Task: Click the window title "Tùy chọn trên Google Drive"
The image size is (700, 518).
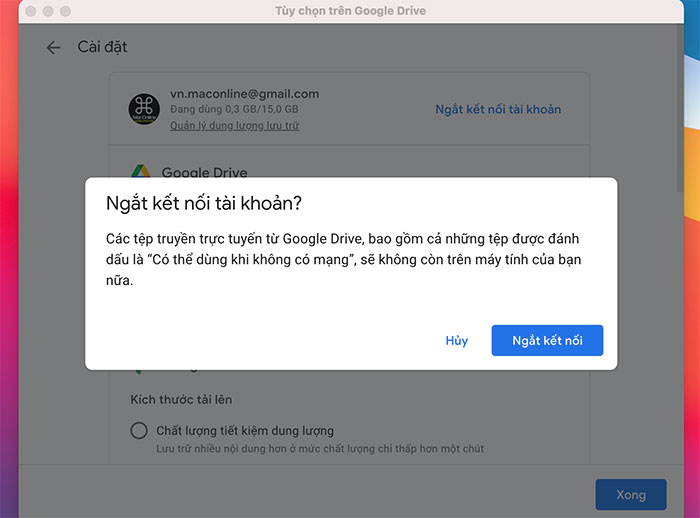Action: 350,11
